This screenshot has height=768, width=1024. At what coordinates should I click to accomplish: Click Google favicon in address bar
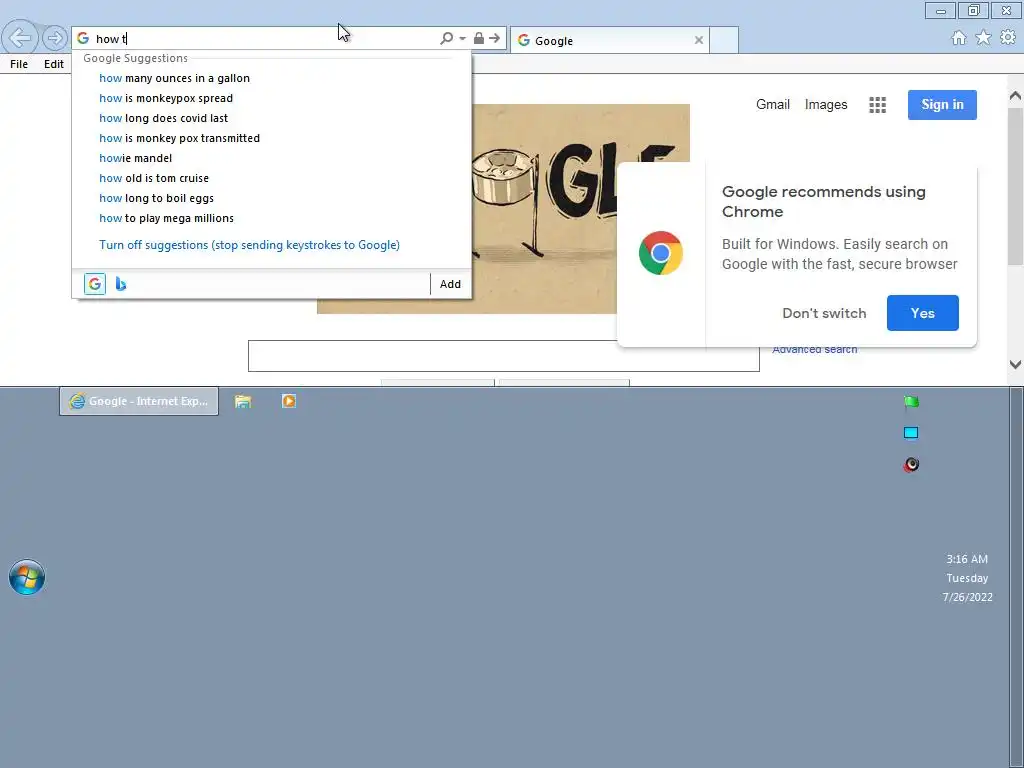coord(83,39)
